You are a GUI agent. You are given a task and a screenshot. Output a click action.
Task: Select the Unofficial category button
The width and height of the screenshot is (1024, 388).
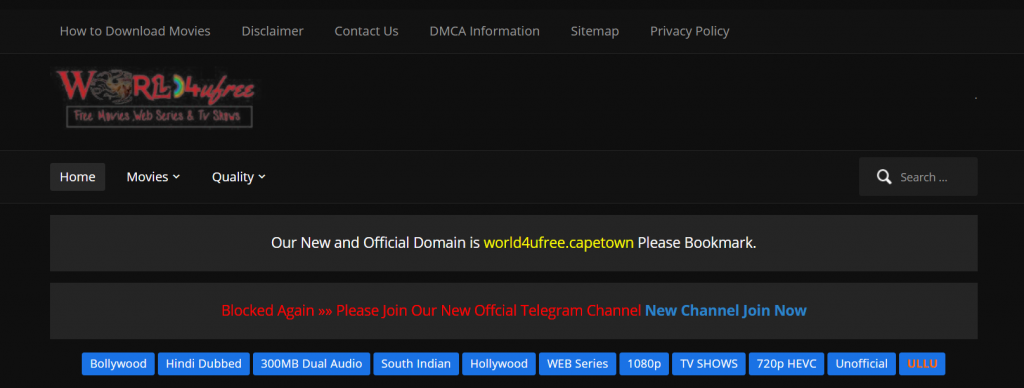click(x=861, y=364)
